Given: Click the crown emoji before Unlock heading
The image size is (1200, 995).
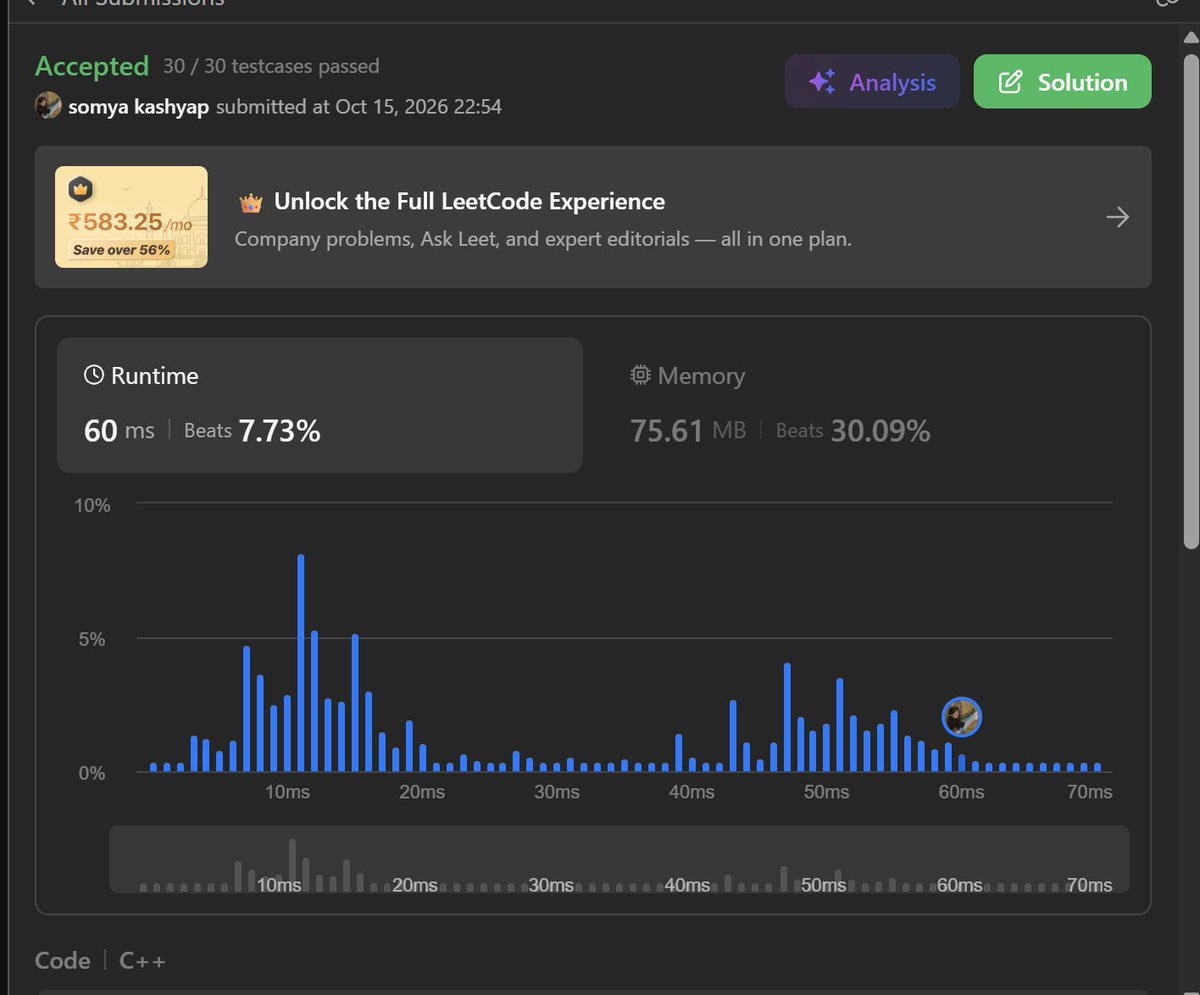Looking at the screenshot, I should point(250,202).
